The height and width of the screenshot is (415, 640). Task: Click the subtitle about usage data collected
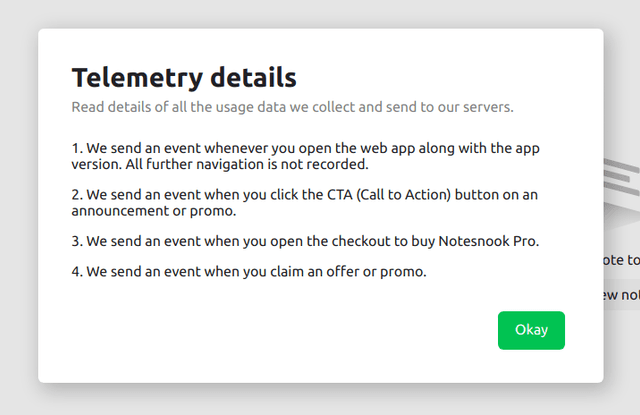292,106
